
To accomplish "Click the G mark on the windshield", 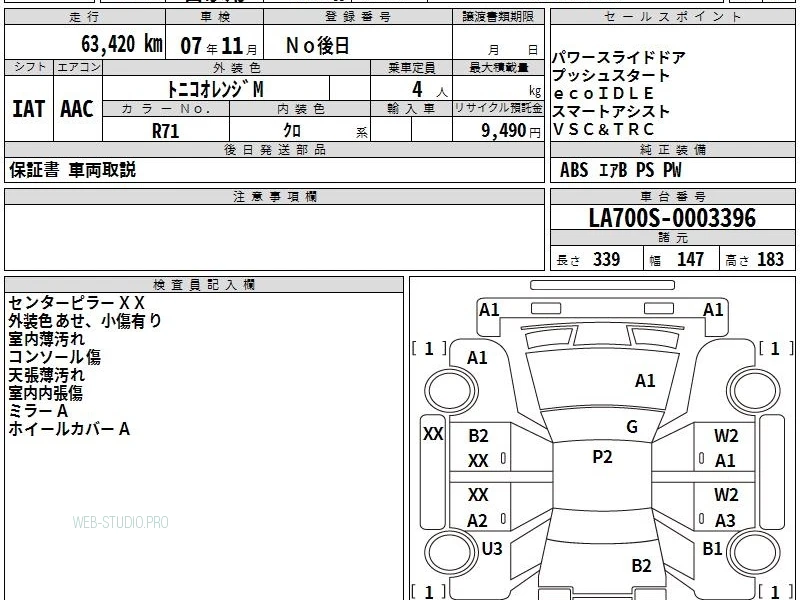I will click(632, 427).
